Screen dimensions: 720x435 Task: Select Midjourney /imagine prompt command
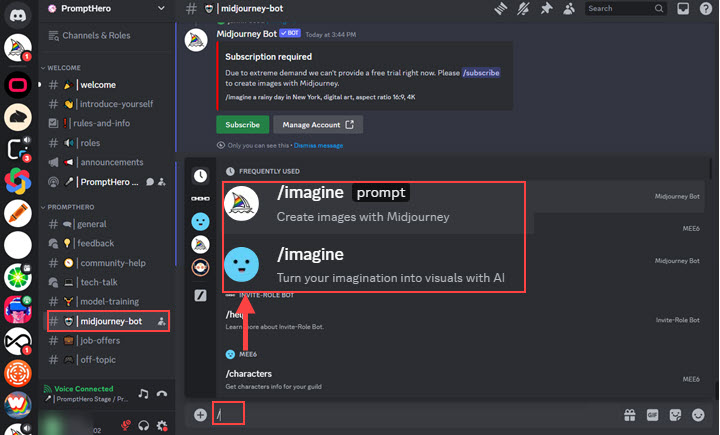[374, 203]
